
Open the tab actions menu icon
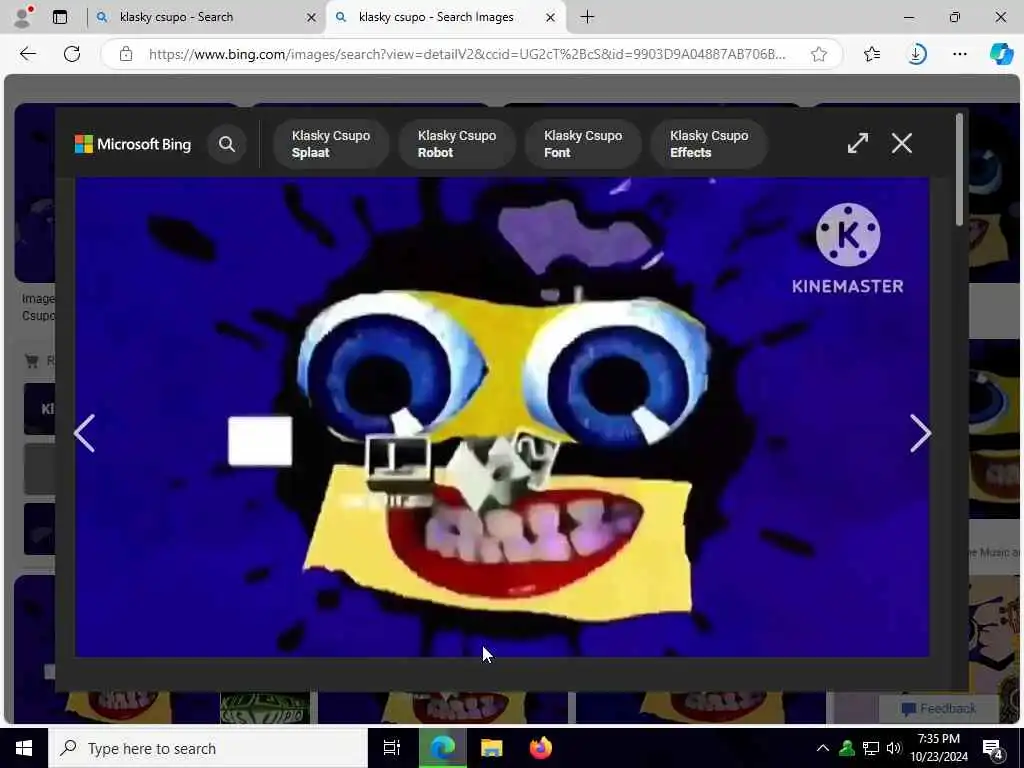point(60,17)
